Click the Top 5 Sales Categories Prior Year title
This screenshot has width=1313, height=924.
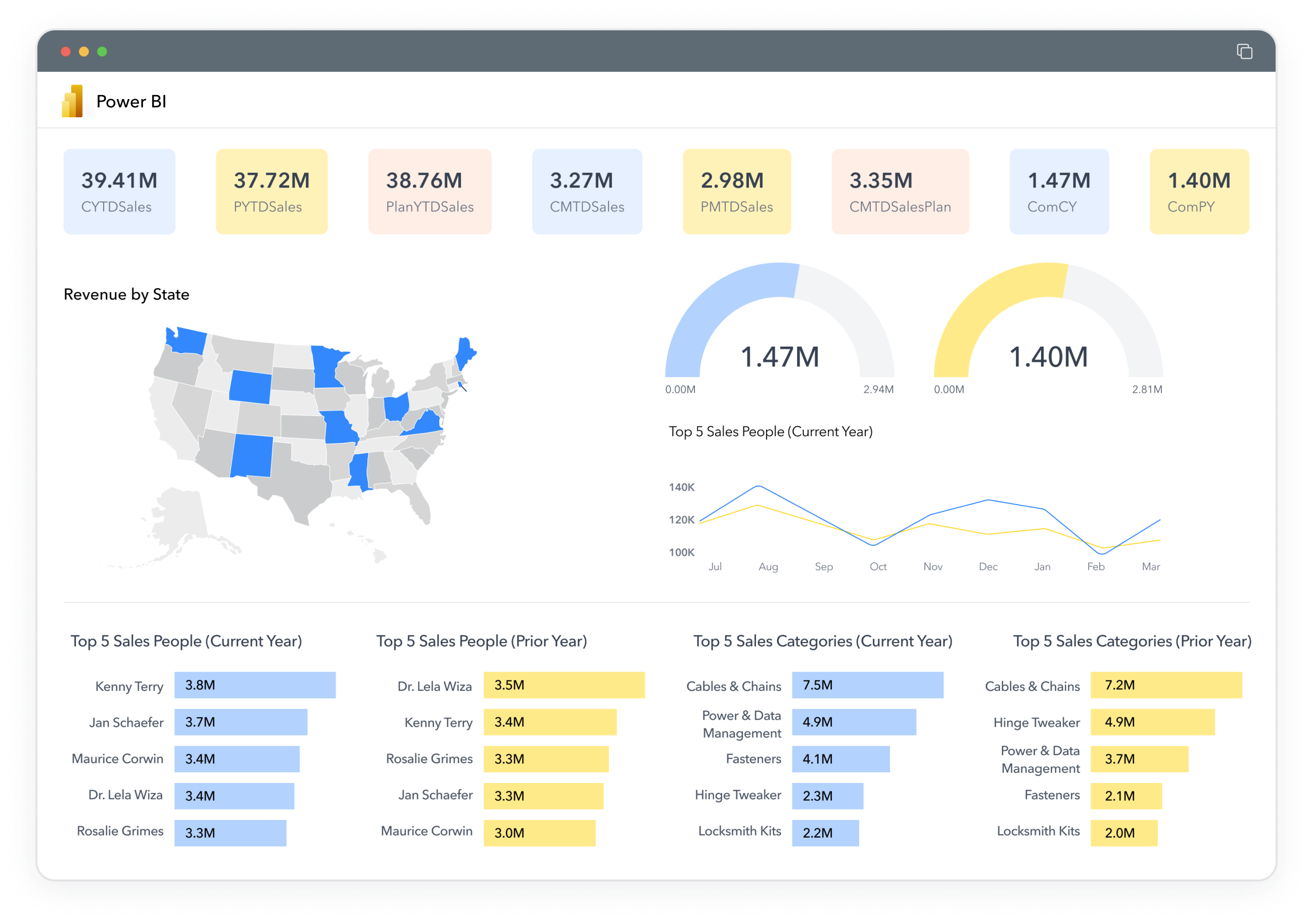point(1133,641)
